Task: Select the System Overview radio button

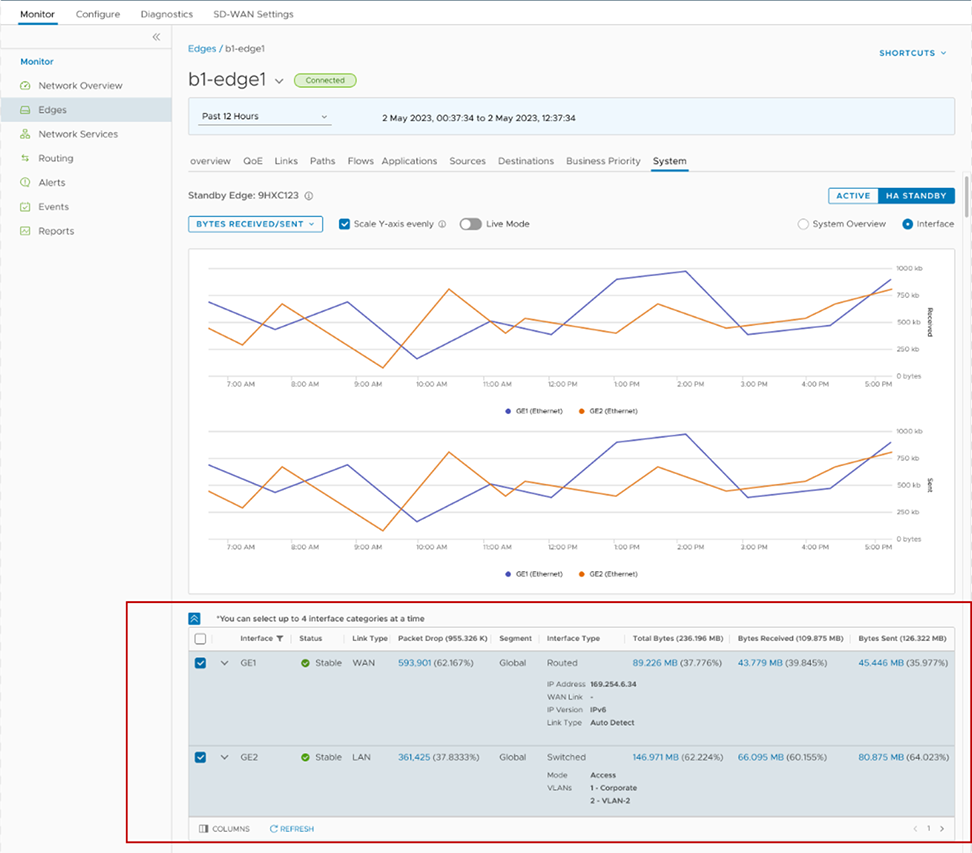Action: pos(803,224)
